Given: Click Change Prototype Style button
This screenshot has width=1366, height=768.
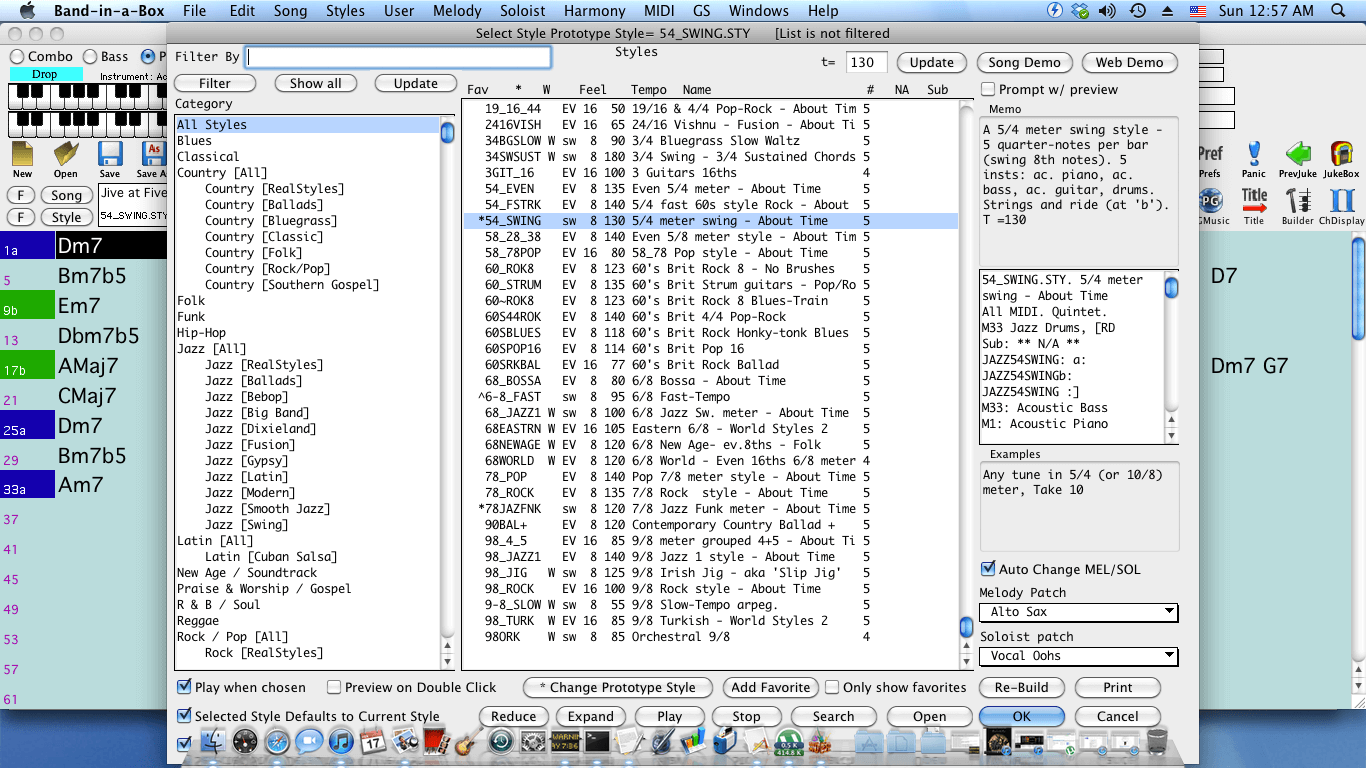Looking at the screenshot, I should [617, 687].
